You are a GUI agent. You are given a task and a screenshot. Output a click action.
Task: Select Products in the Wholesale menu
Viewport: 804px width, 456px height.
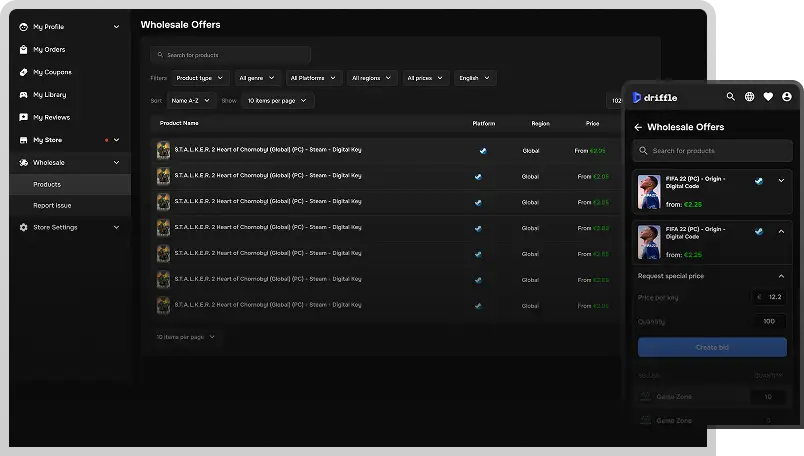click(x=47, y=184)
